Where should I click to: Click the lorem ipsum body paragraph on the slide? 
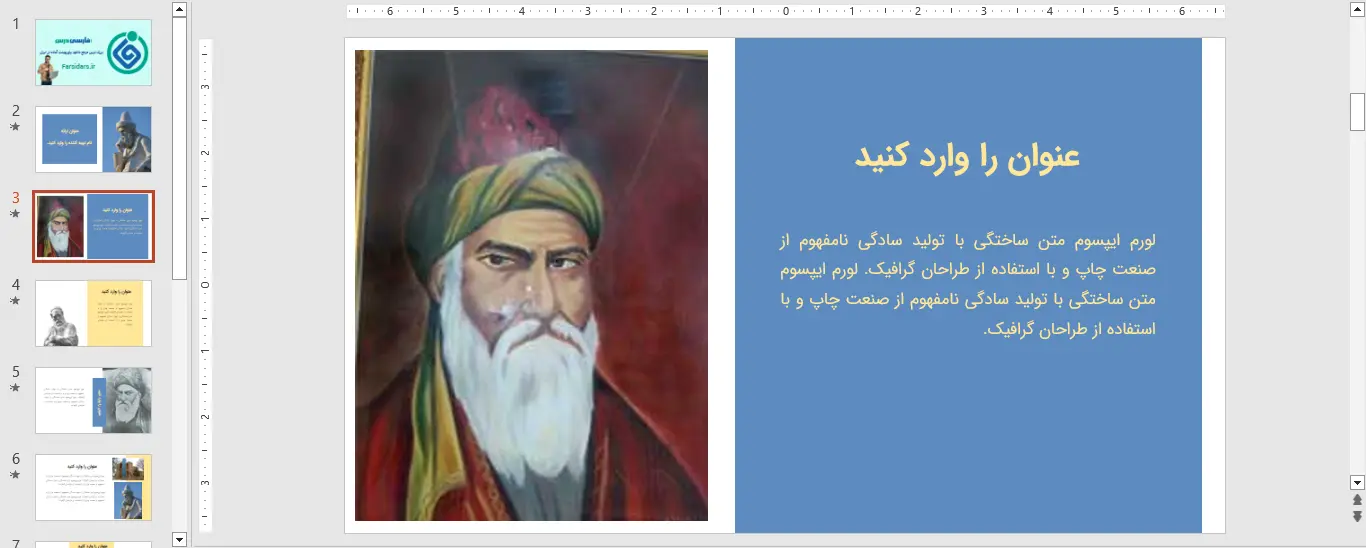(967, 285)
